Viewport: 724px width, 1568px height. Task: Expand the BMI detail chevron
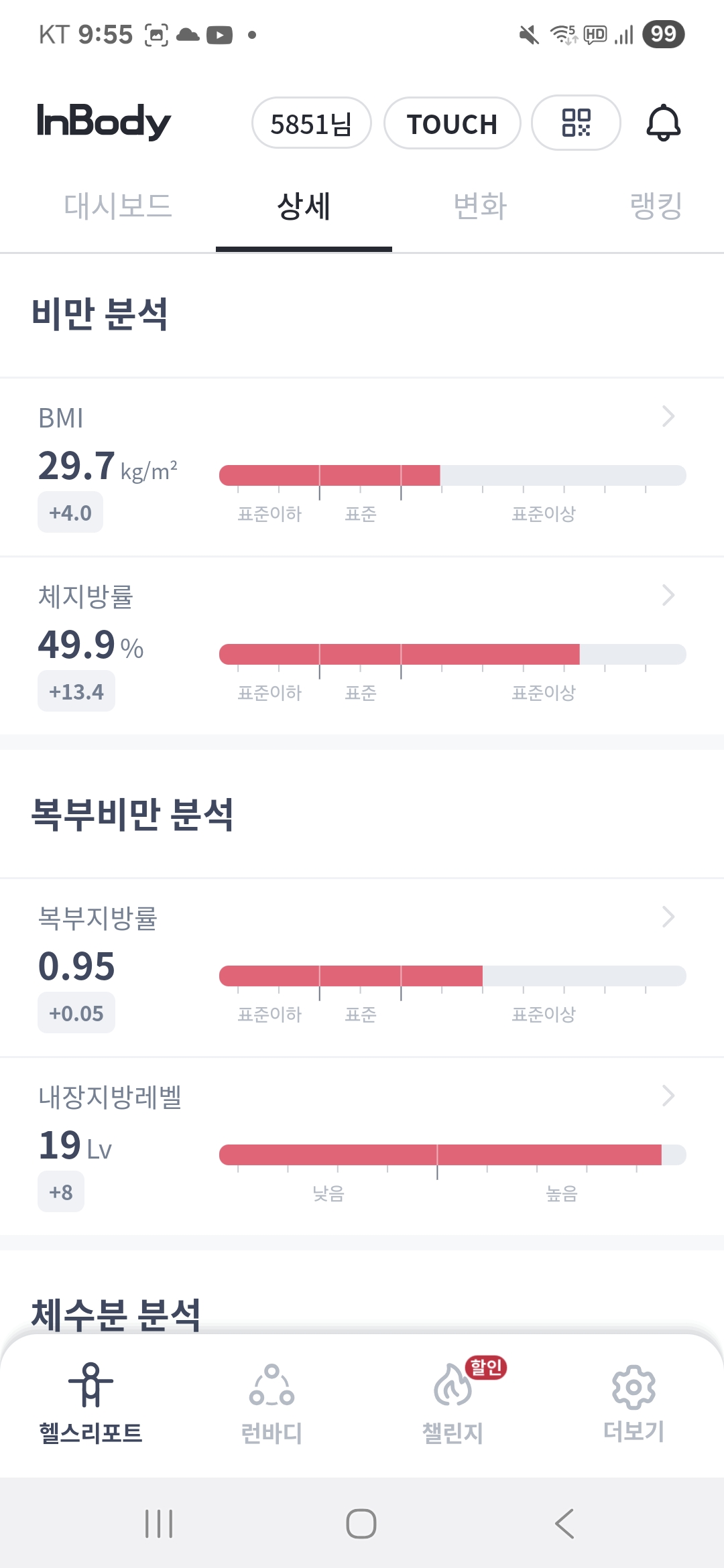point(668,416)
